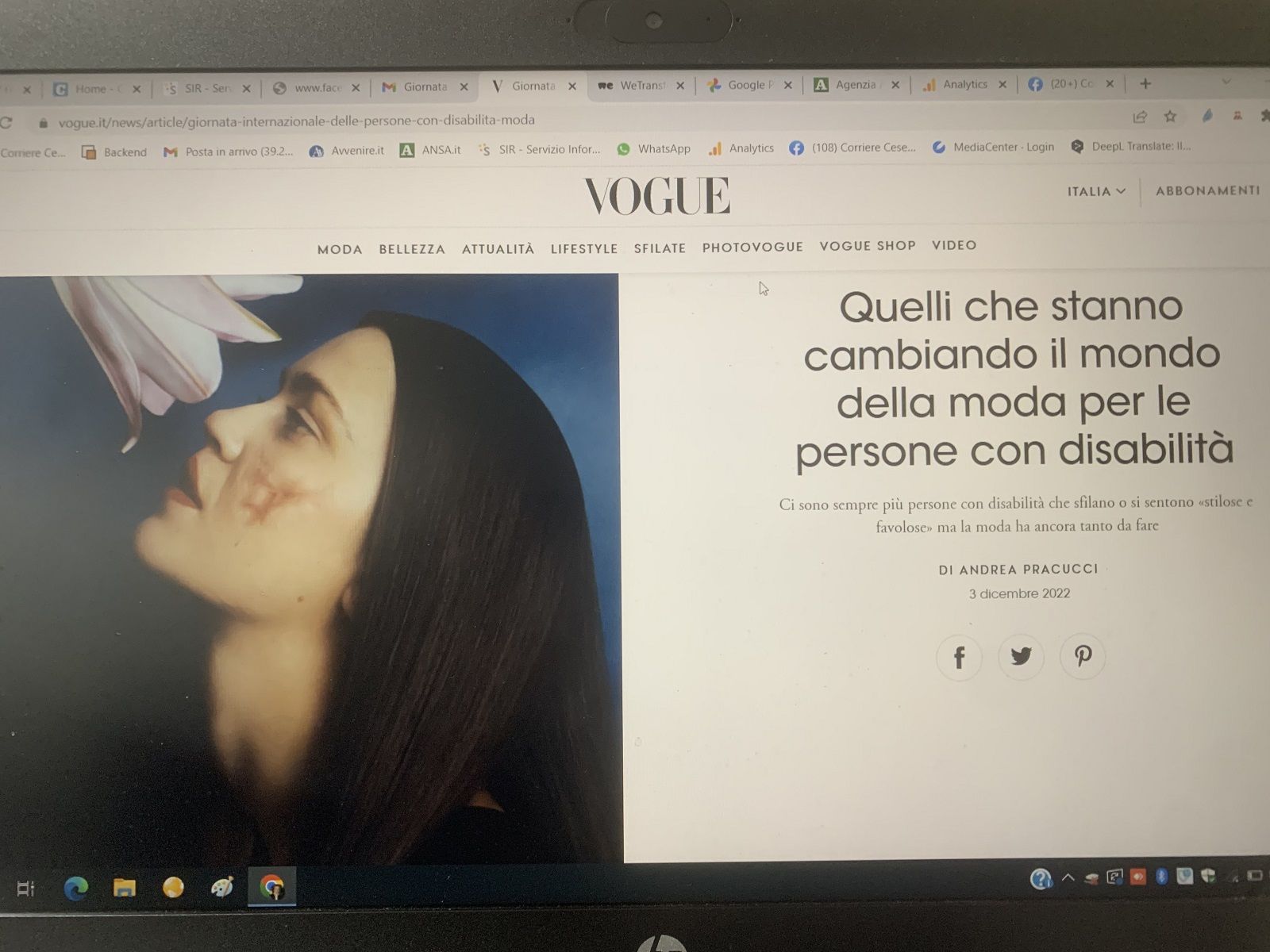Open Microsoft Edge from taskbar
The height and width of the screenshot is (952, 1270).
76,889
